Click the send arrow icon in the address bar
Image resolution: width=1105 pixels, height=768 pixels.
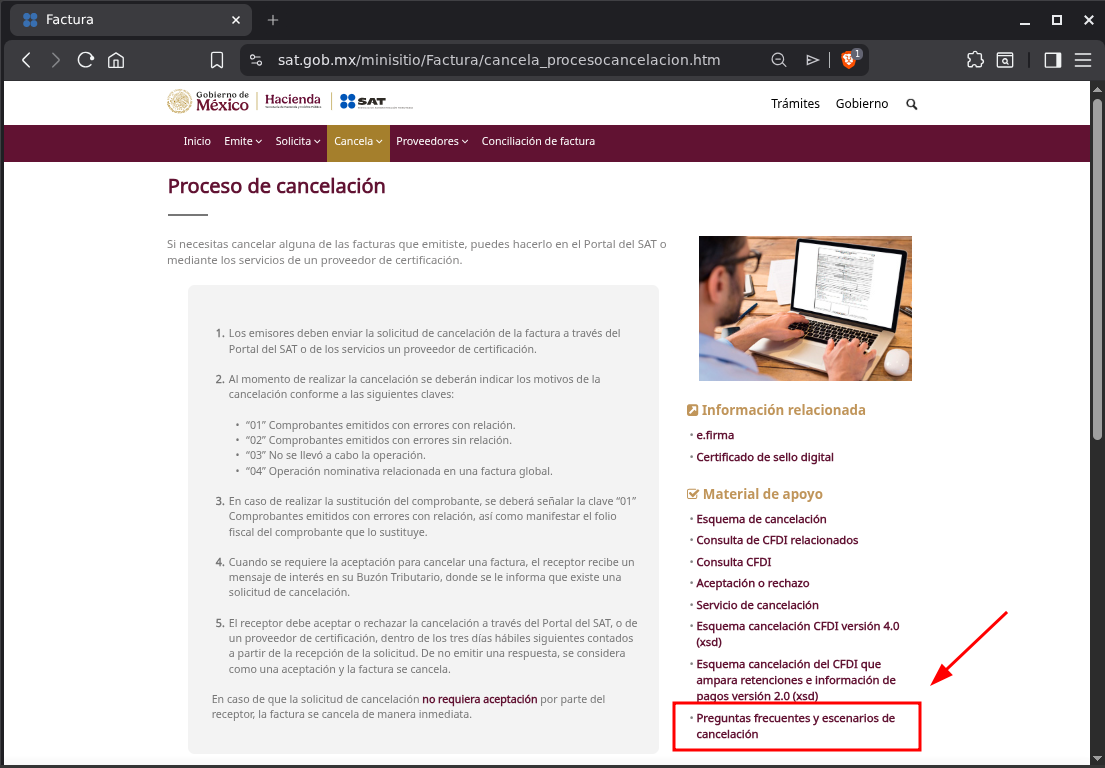coord(812,60)
